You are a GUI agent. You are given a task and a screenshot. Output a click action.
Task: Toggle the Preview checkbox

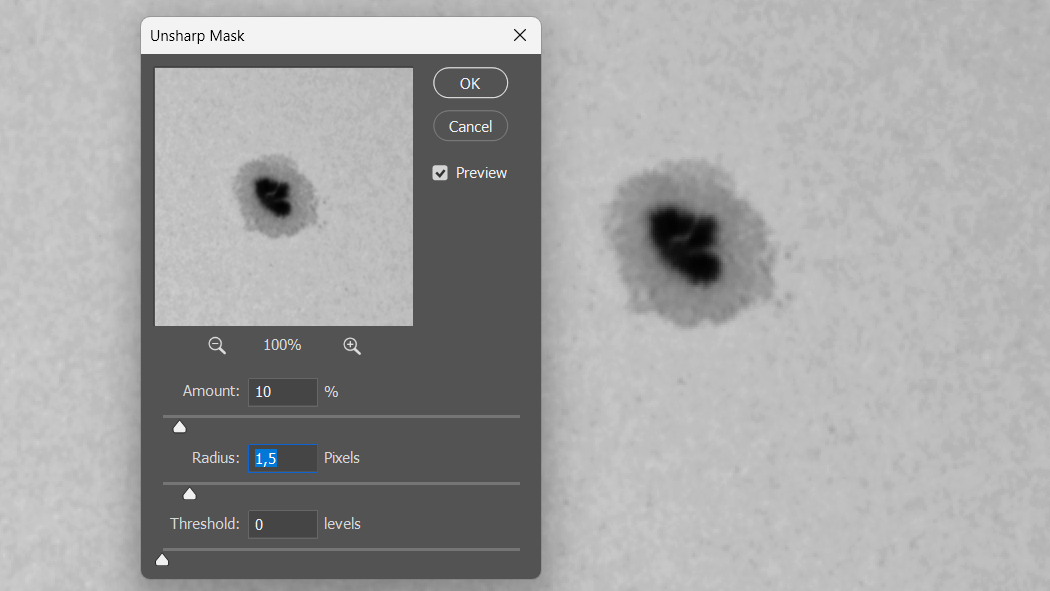point(440,173)
